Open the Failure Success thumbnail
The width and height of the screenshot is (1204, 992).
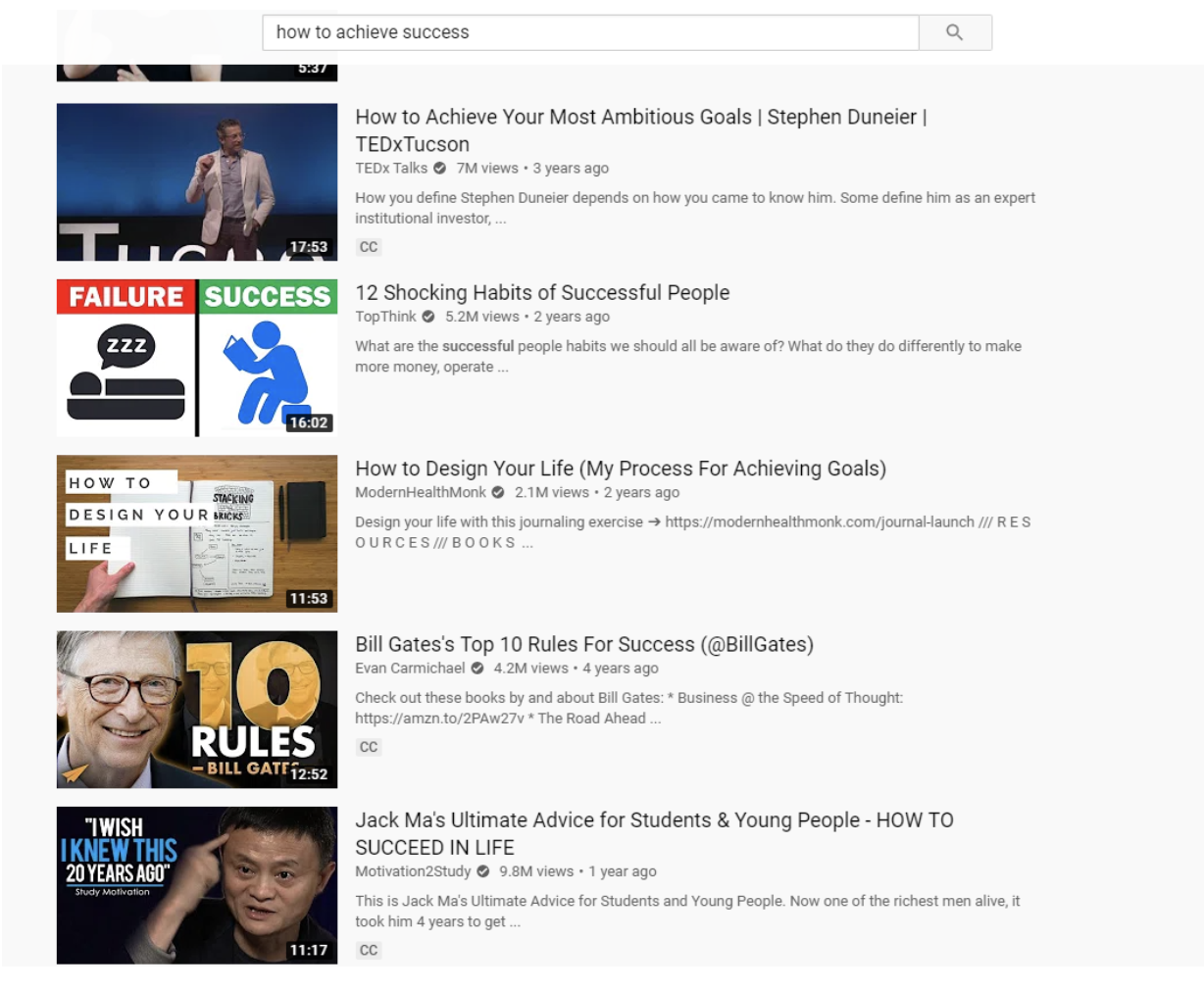pos(197,358)
